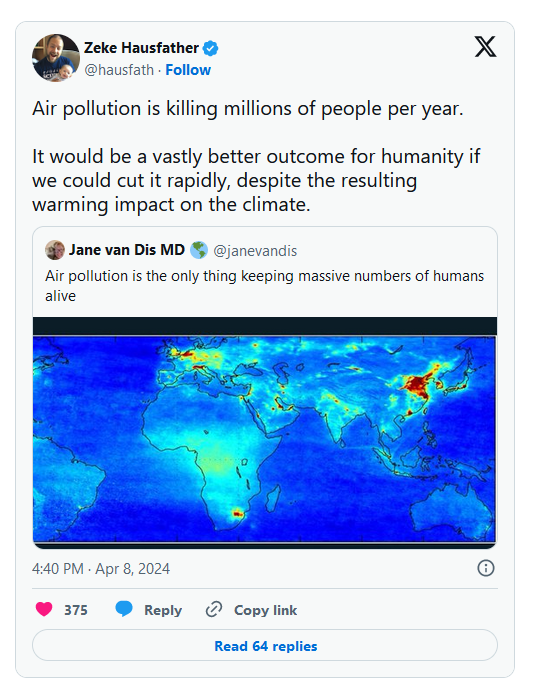Click the Reply text button

(x=163, y=610)
